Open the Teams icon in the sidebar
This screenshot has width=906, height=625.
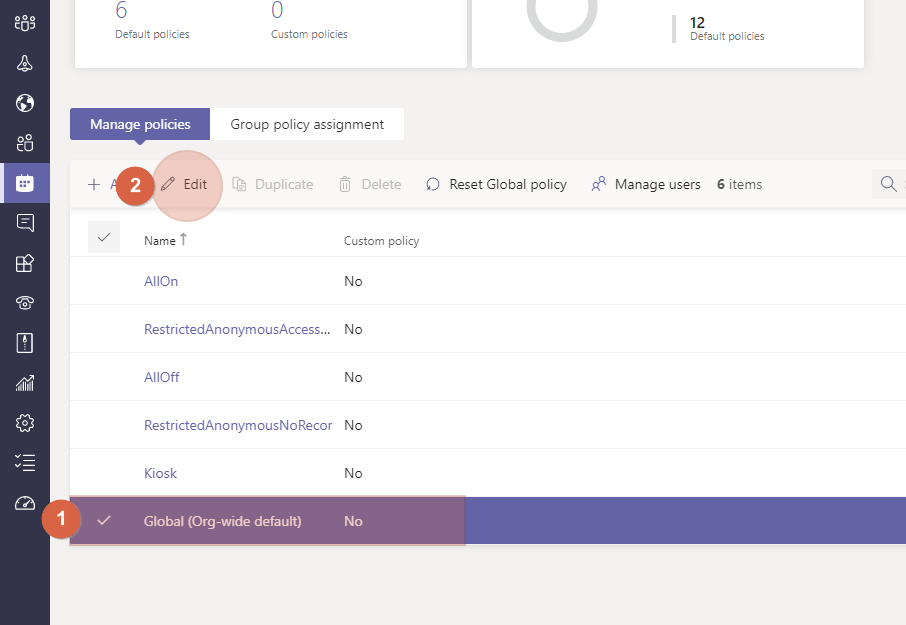tap(25, 23)
